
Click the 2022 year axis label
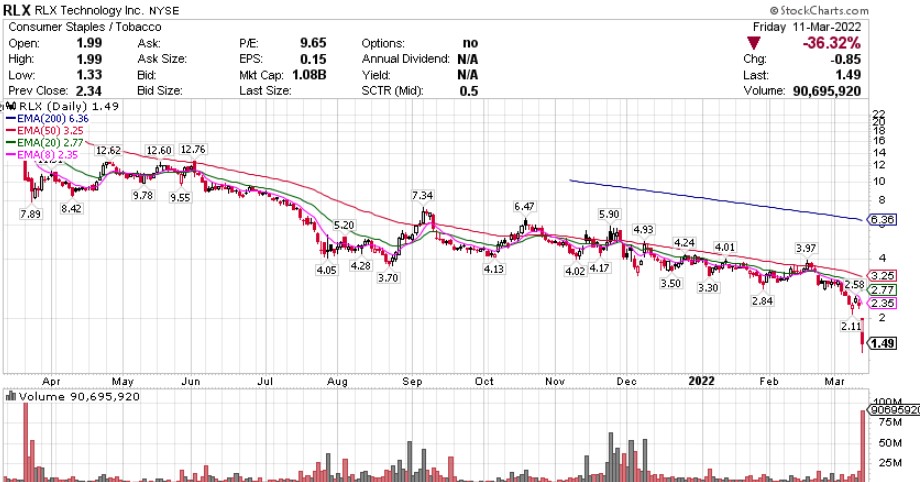point(701,381)
